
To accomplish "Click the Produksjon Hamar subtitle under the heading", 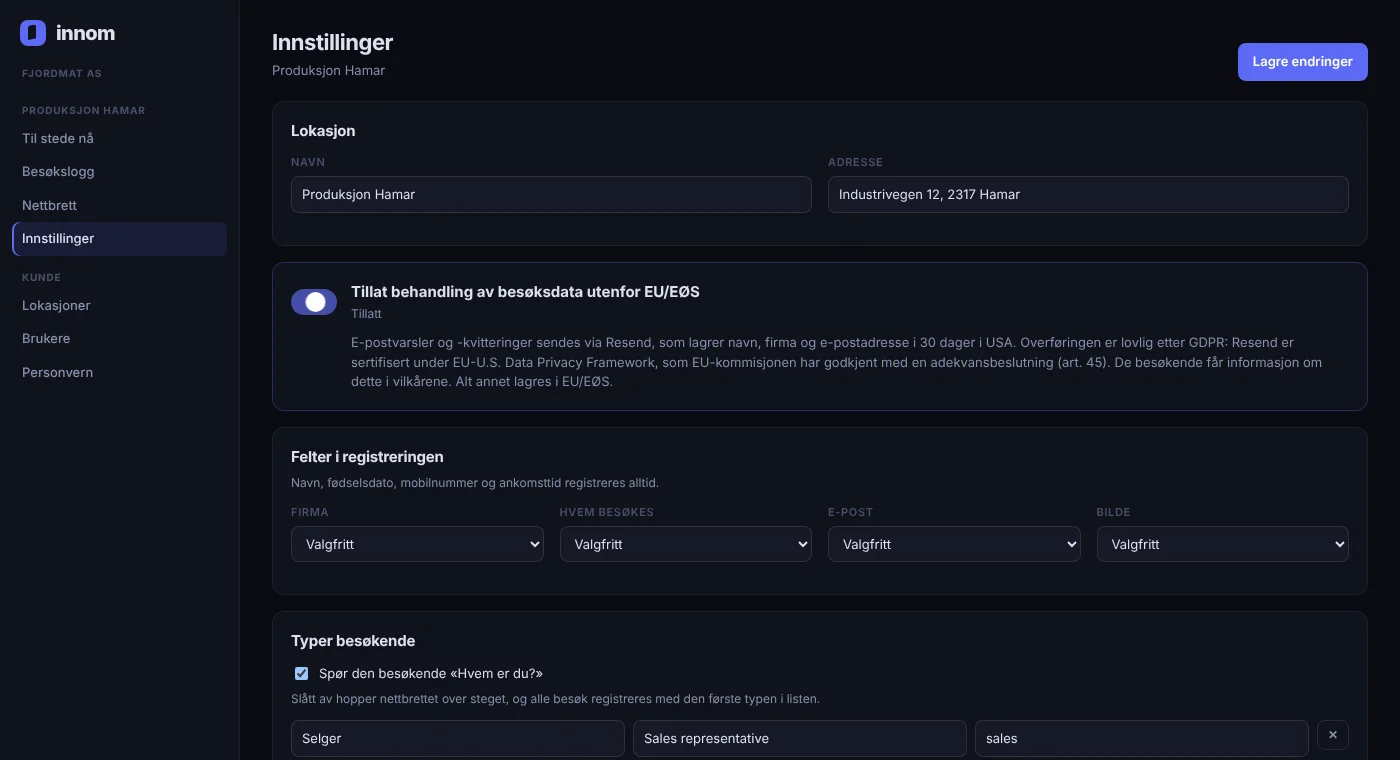I will [329, 71].
